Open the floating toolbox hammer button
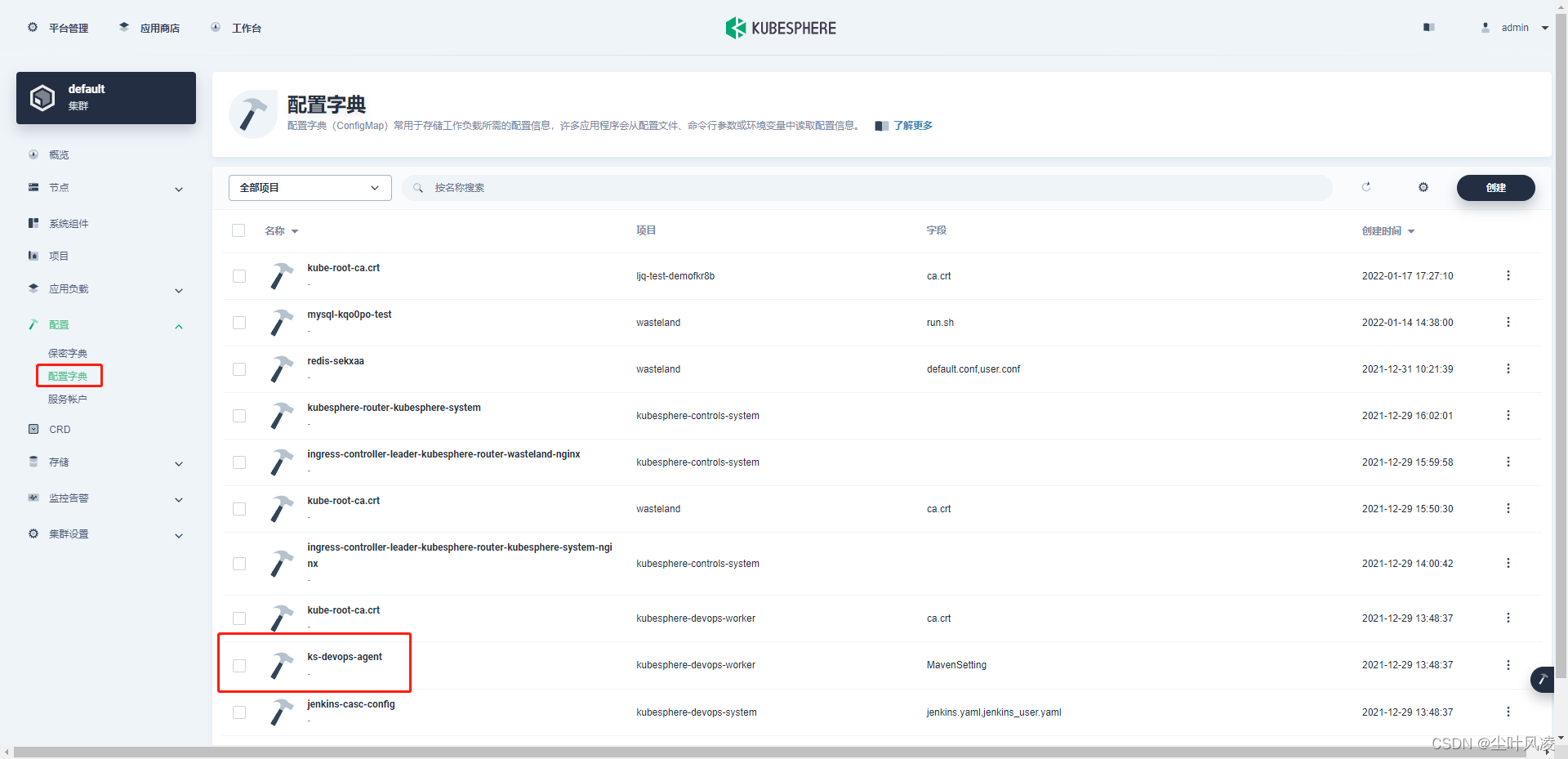This screenshot has height=759, width=1568. click(1543, 680)
